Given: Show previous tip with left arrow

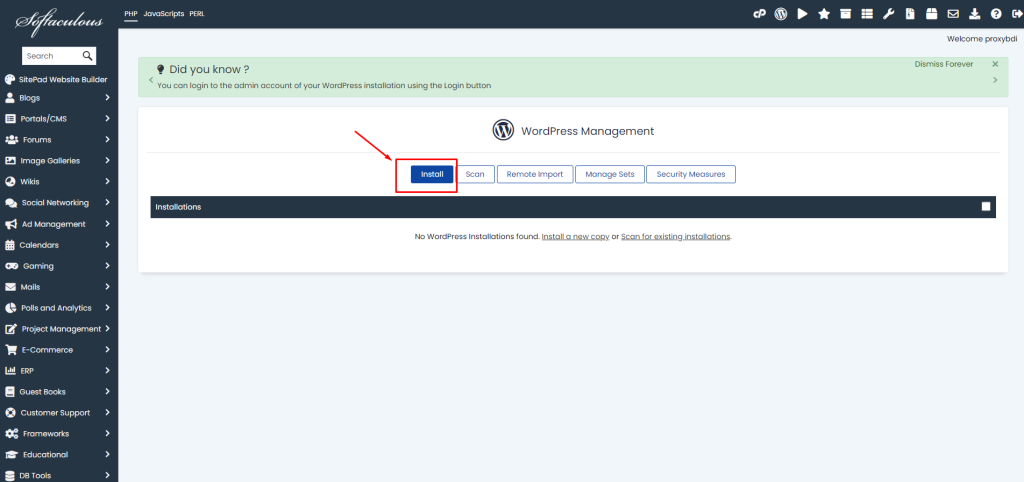Looking at the screenshot, I should (x=151, y=80).
